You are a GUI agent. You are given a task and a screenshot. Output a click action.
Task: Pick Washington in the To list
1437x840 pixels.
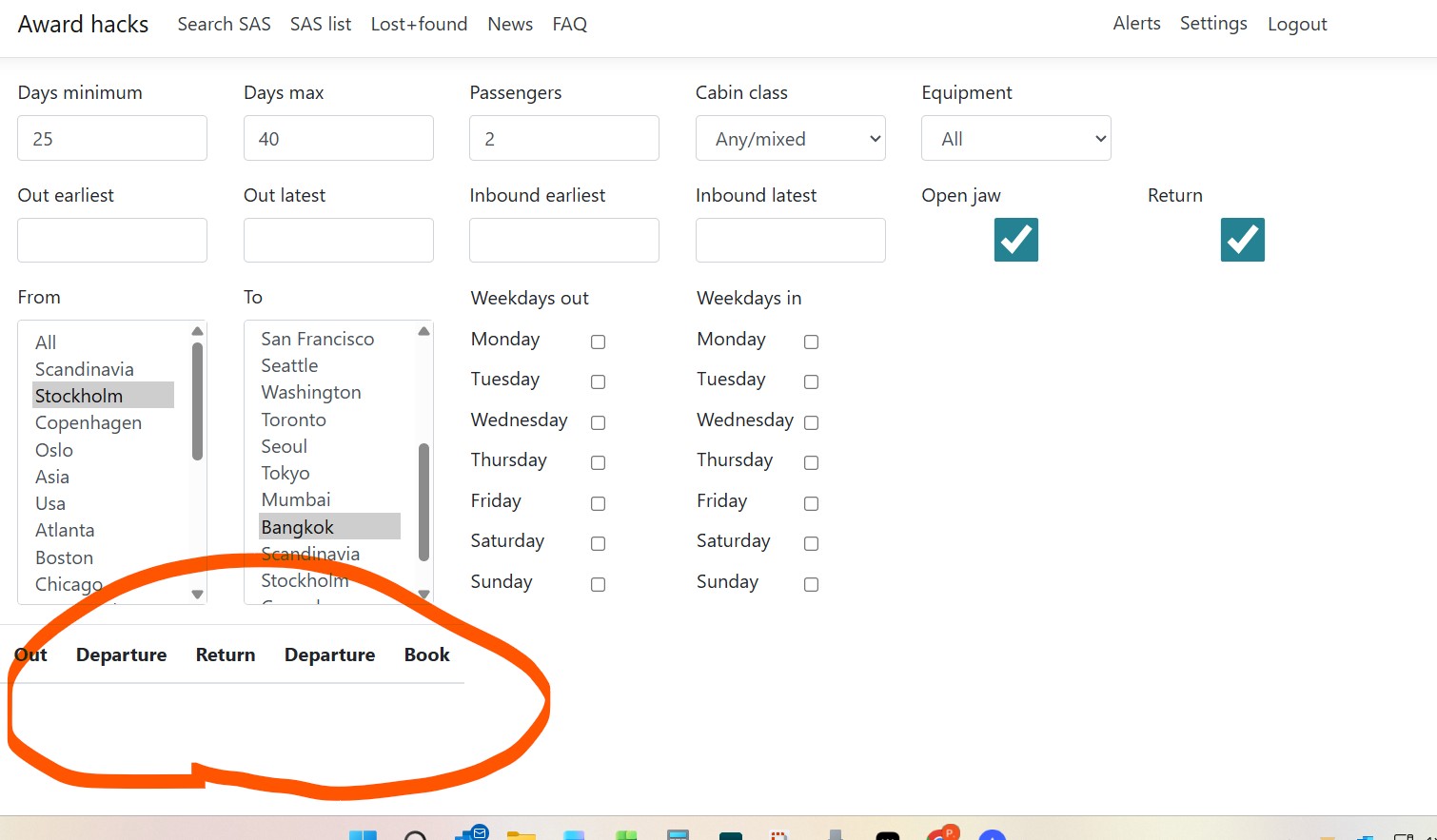pos(329,392)
